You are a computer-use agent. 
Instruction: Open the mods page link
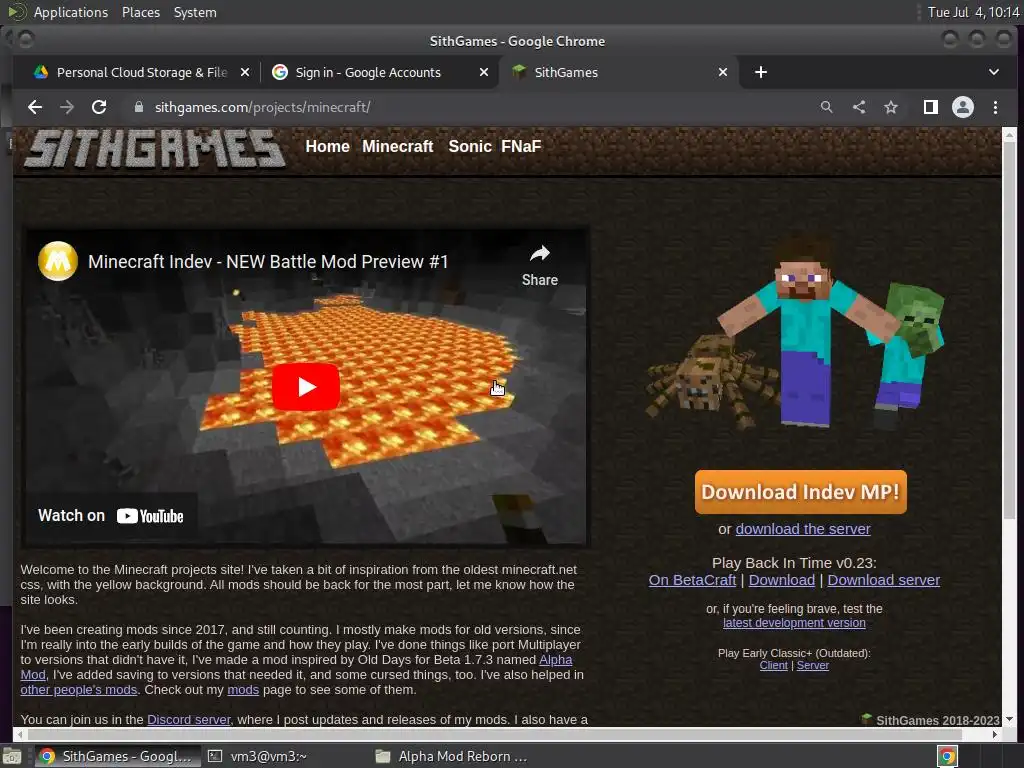[243, 690]
